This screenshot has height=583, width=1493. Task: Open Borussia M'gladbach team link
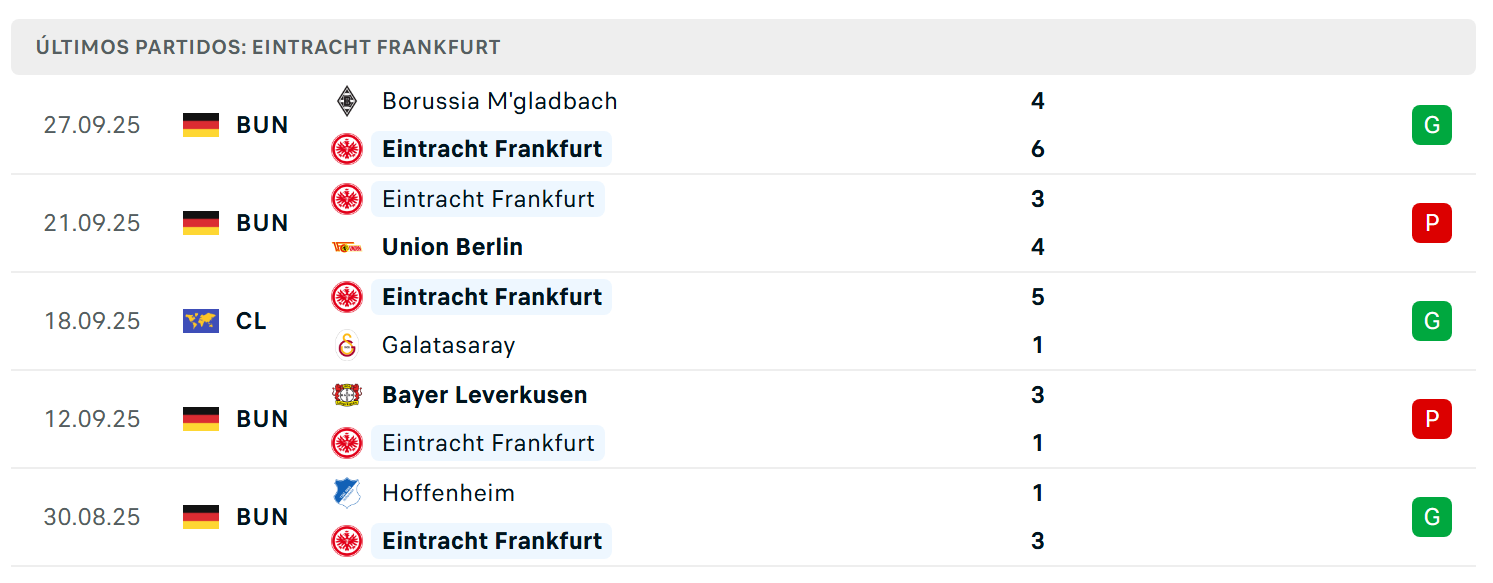(x=500, y=101)
